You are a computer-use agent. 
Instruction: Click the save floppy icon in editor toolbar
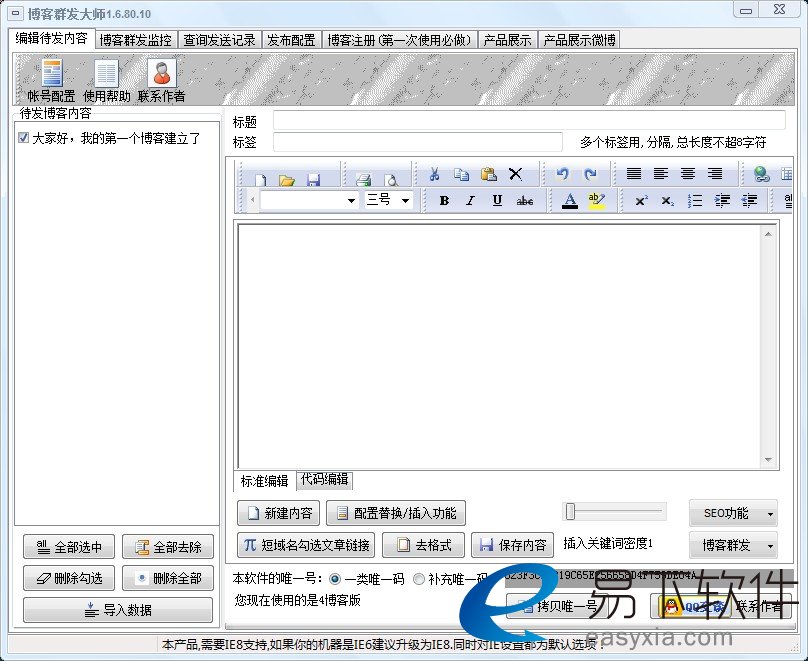click(313, 179)
